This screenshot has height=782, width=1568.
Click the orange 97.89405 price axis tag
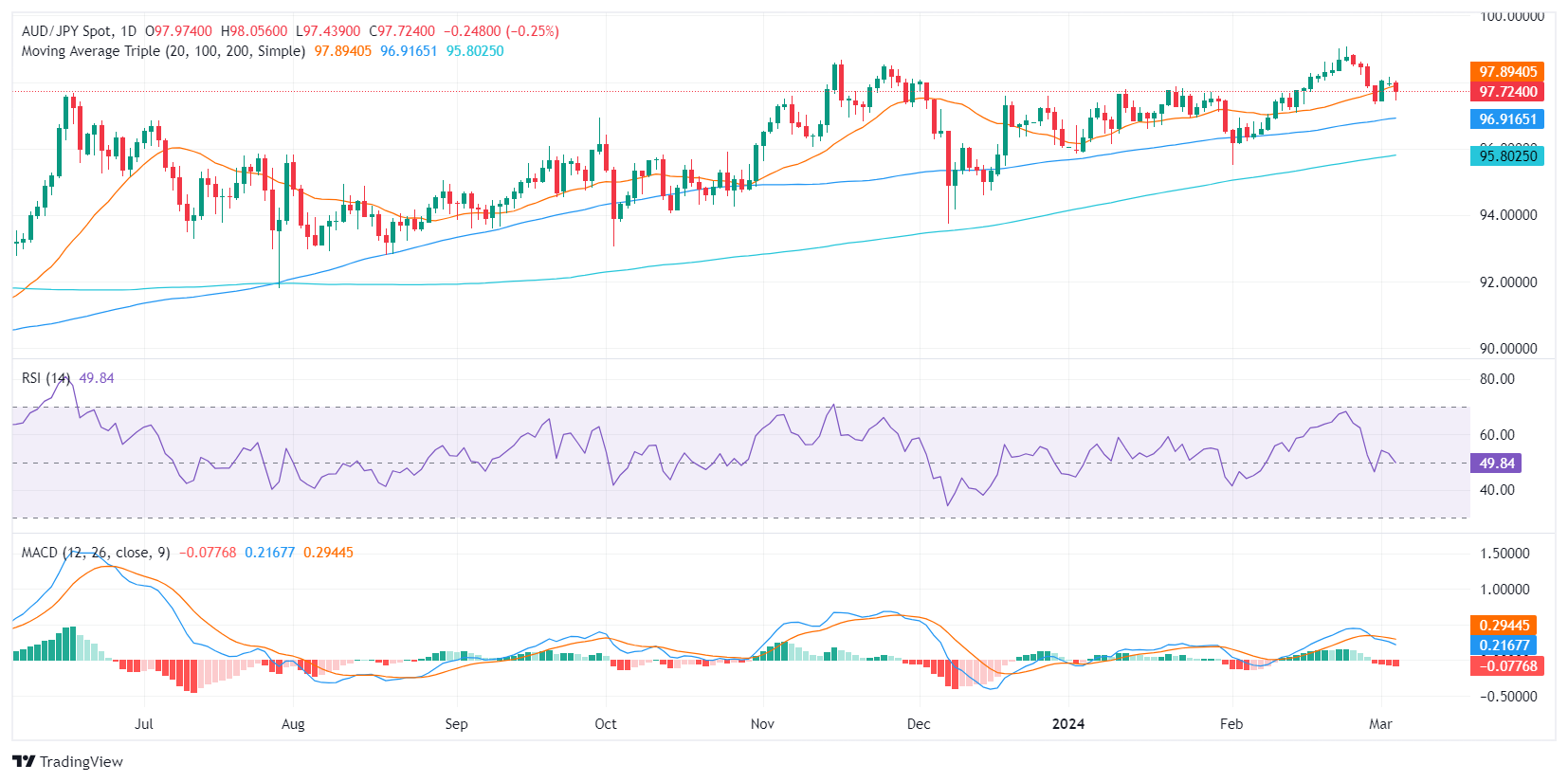coord(1507,72)
